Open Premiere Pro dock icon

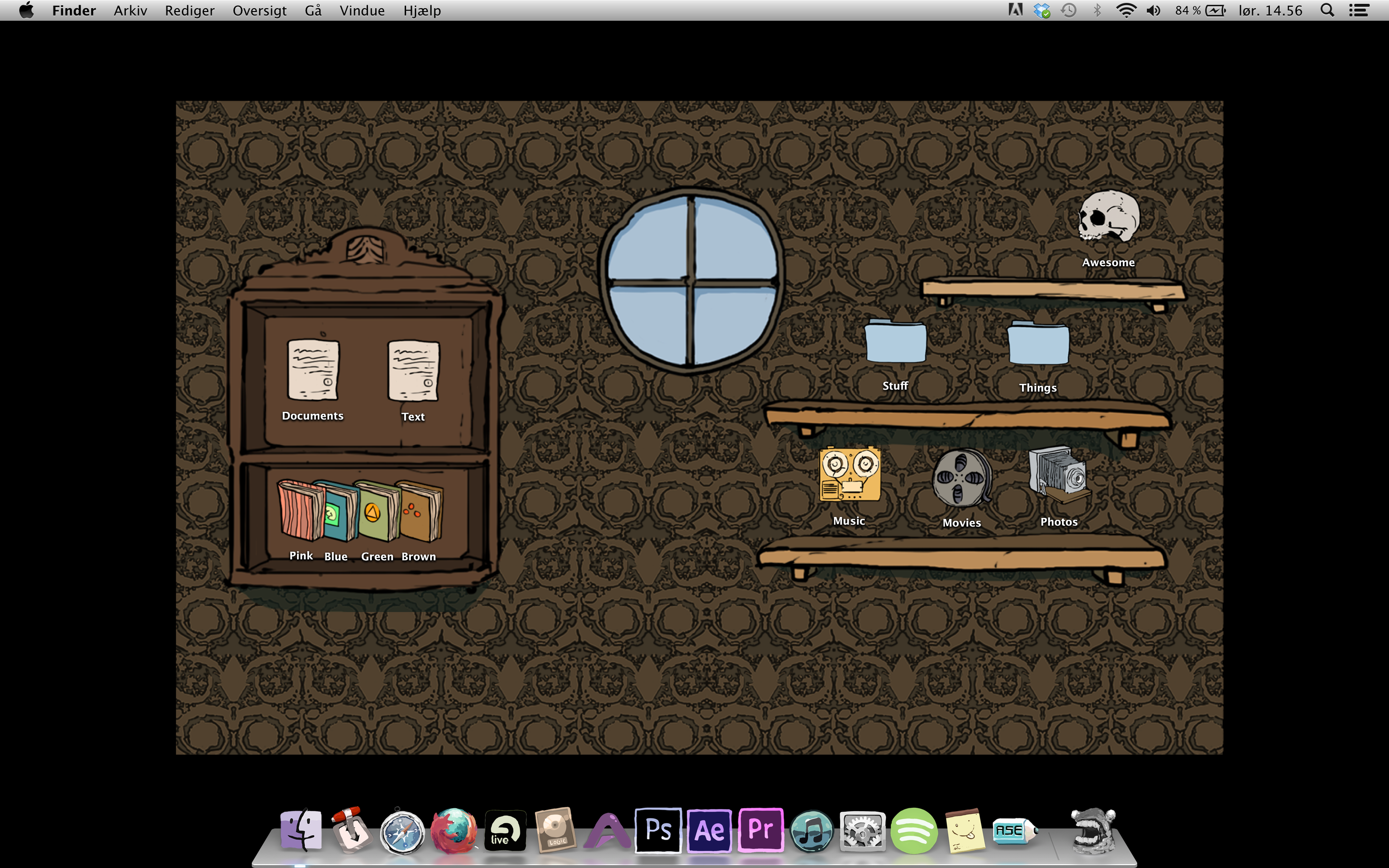(x=761, y=830)
